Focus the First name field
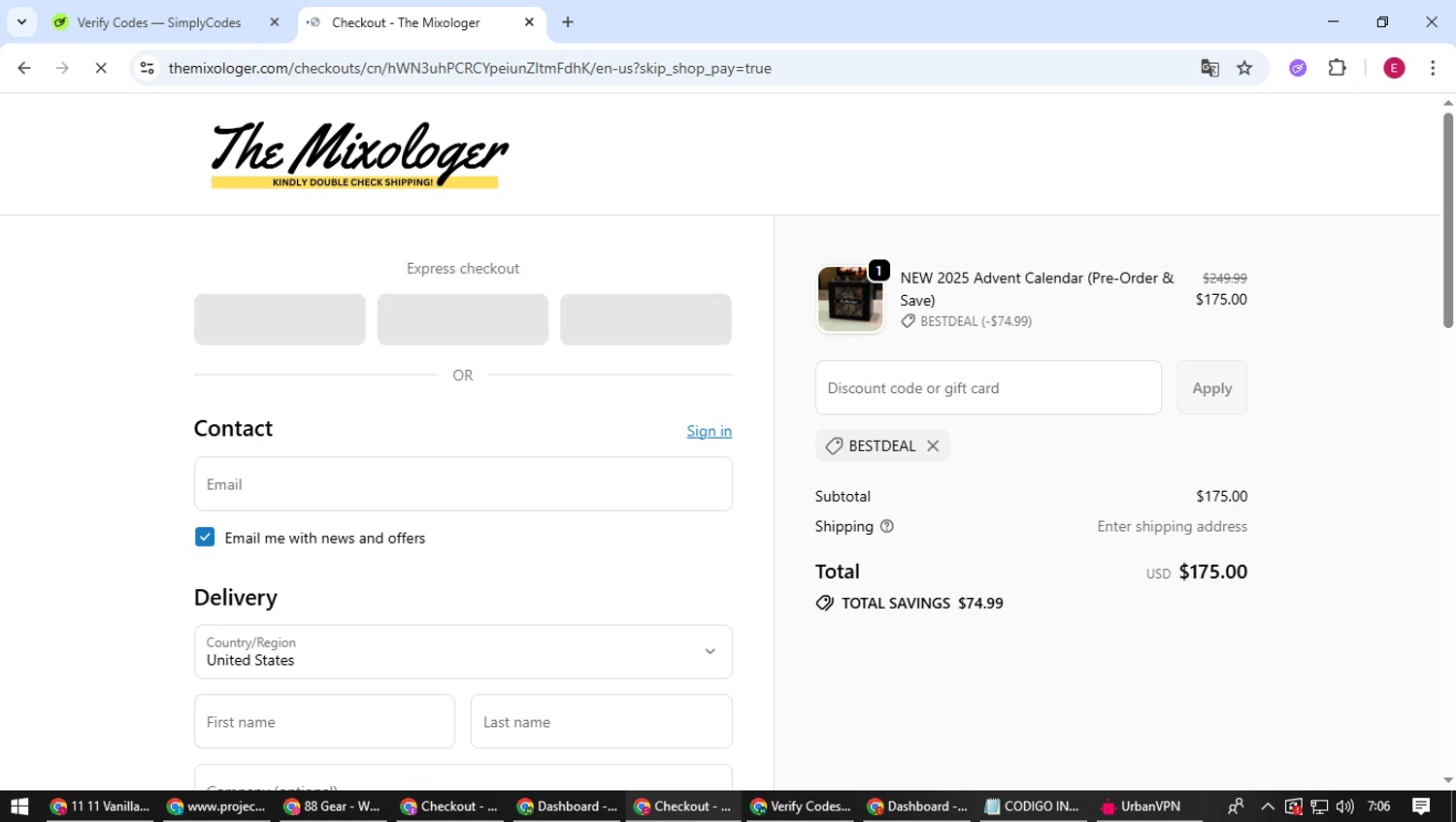 tap(324, 722)
